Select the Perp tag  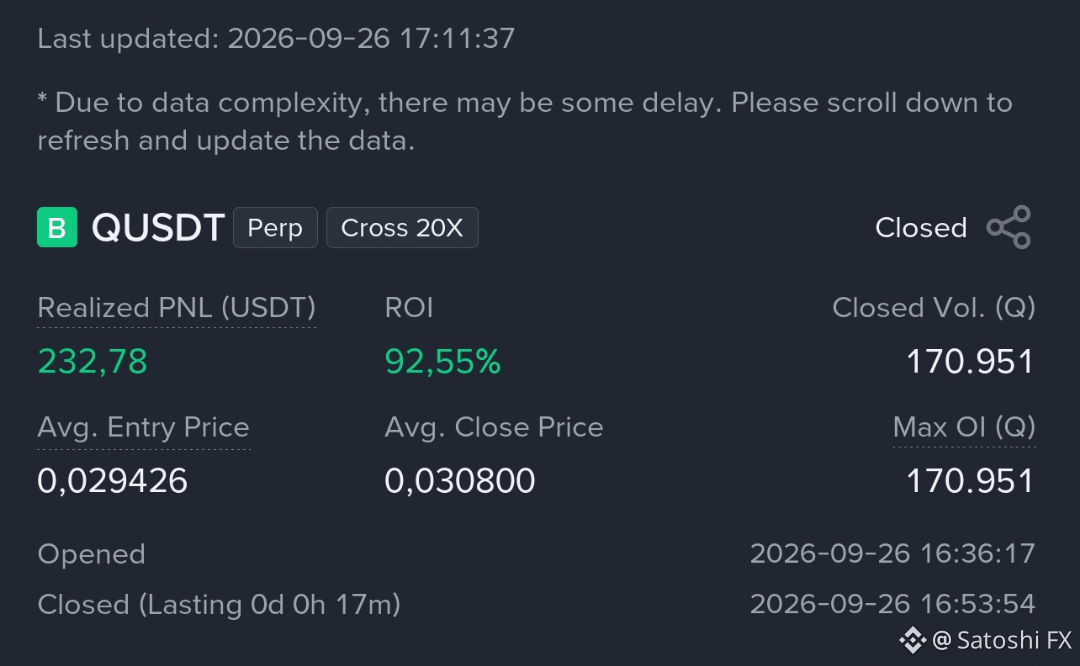tap(275, 227)
